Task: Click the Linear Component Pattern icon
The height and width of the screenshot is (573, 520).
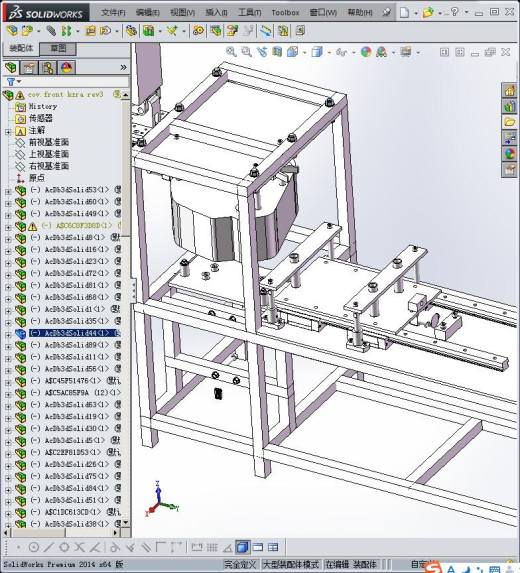Action: coord(66,31)
